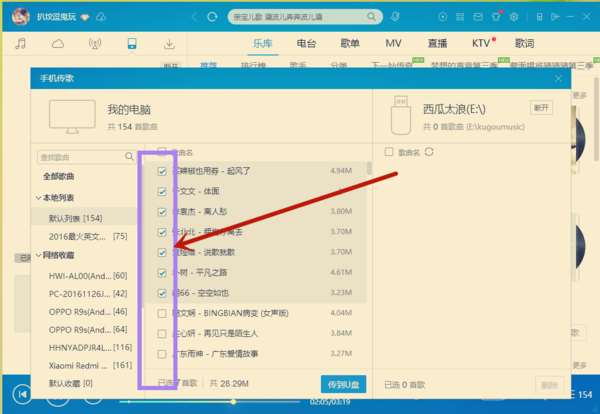Click the 4.61M size of 平凡之路
Image resolution: width=600 pixels, height=414 pixels.
pos(341,272)
